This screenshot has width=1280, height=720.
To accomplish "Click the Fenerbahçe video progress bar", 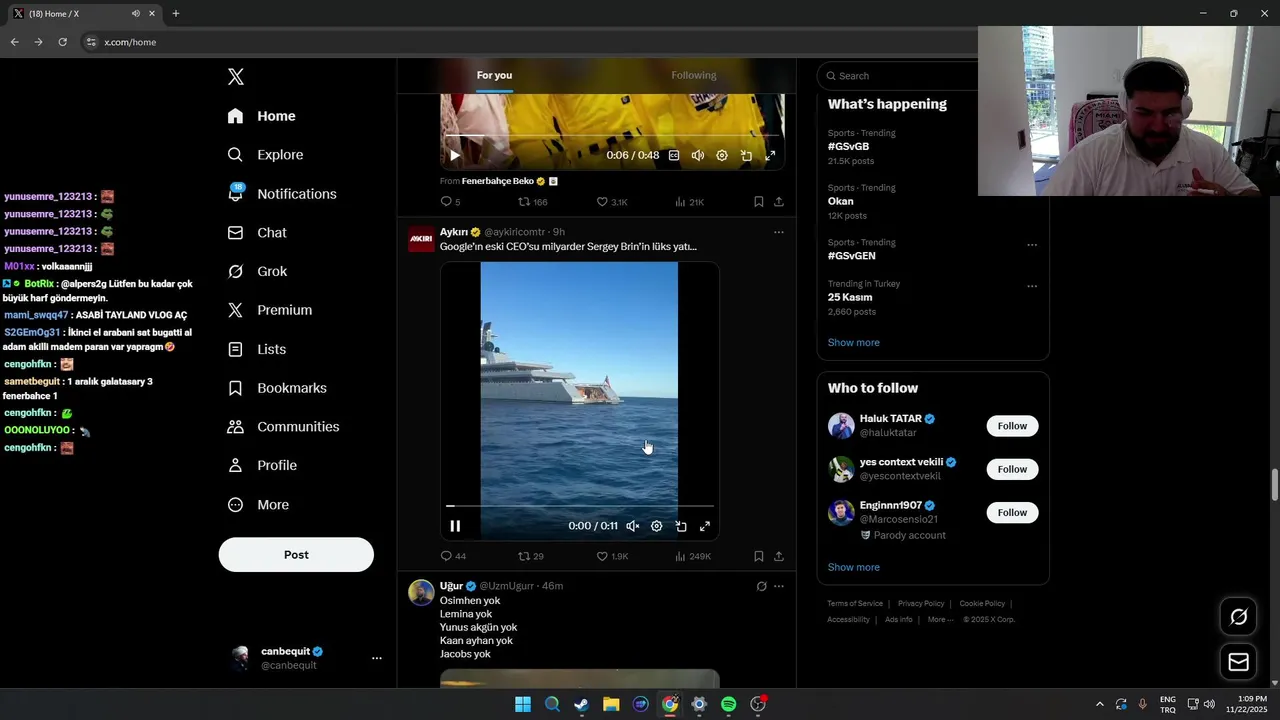I will pyautogui.click(x=612, y=136).
